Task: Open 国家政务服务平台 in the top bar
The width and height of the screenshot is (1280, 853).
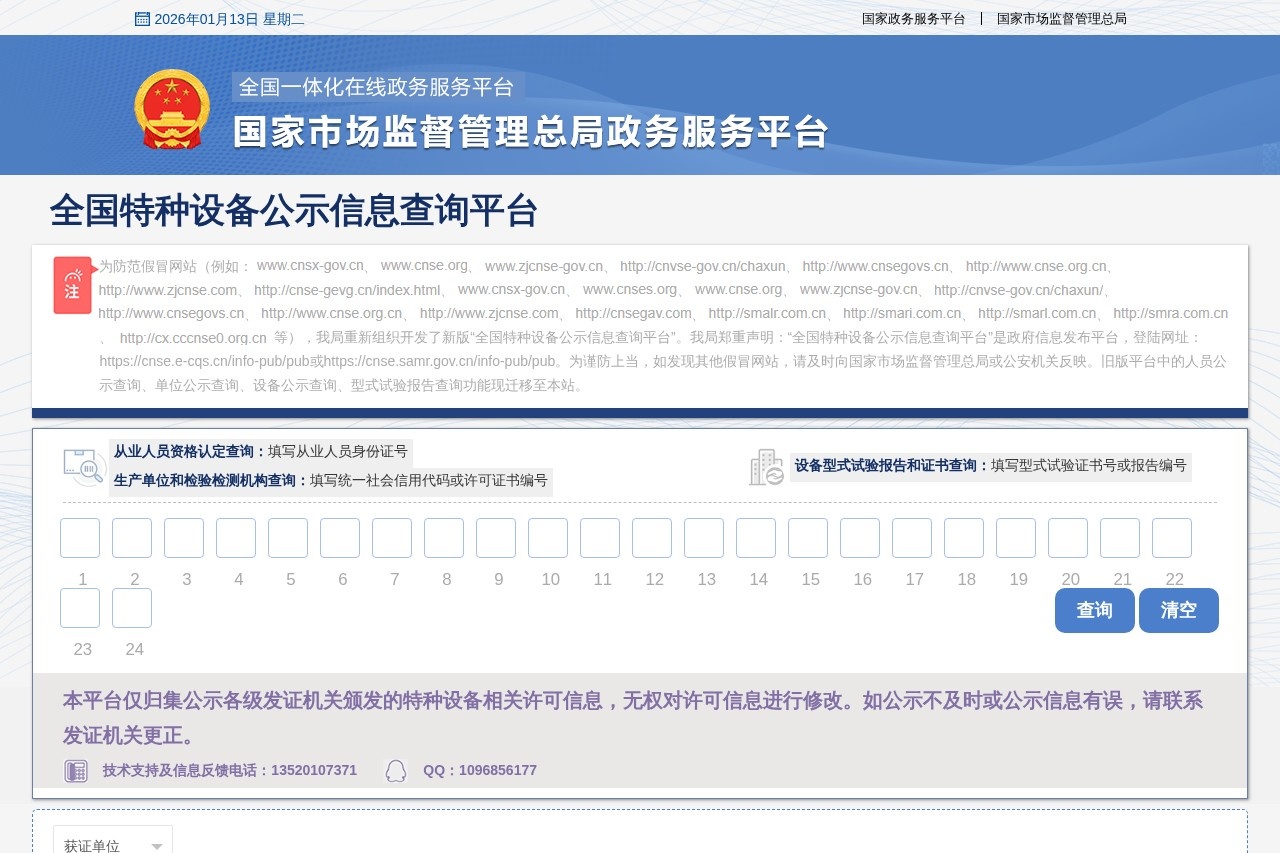Action: coord(913,17)
